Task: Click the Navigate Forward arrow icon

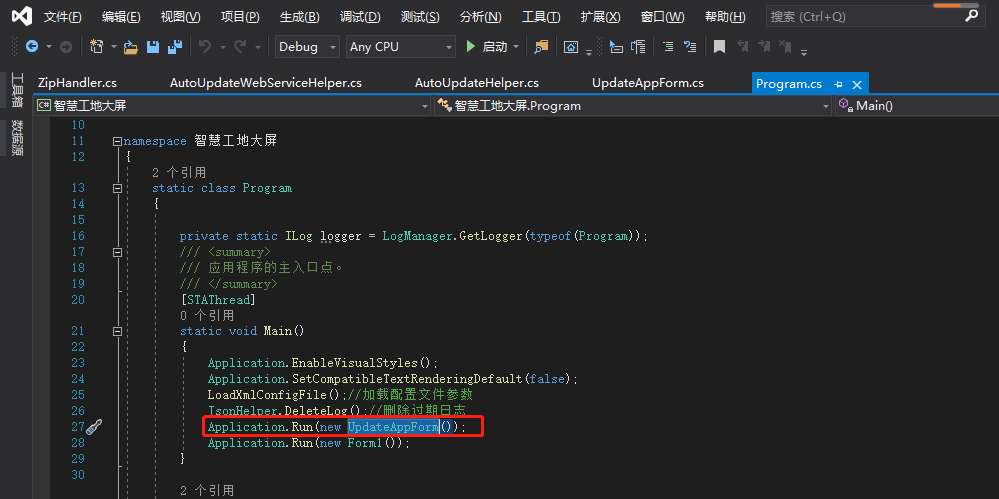Action: click(66, 47)
